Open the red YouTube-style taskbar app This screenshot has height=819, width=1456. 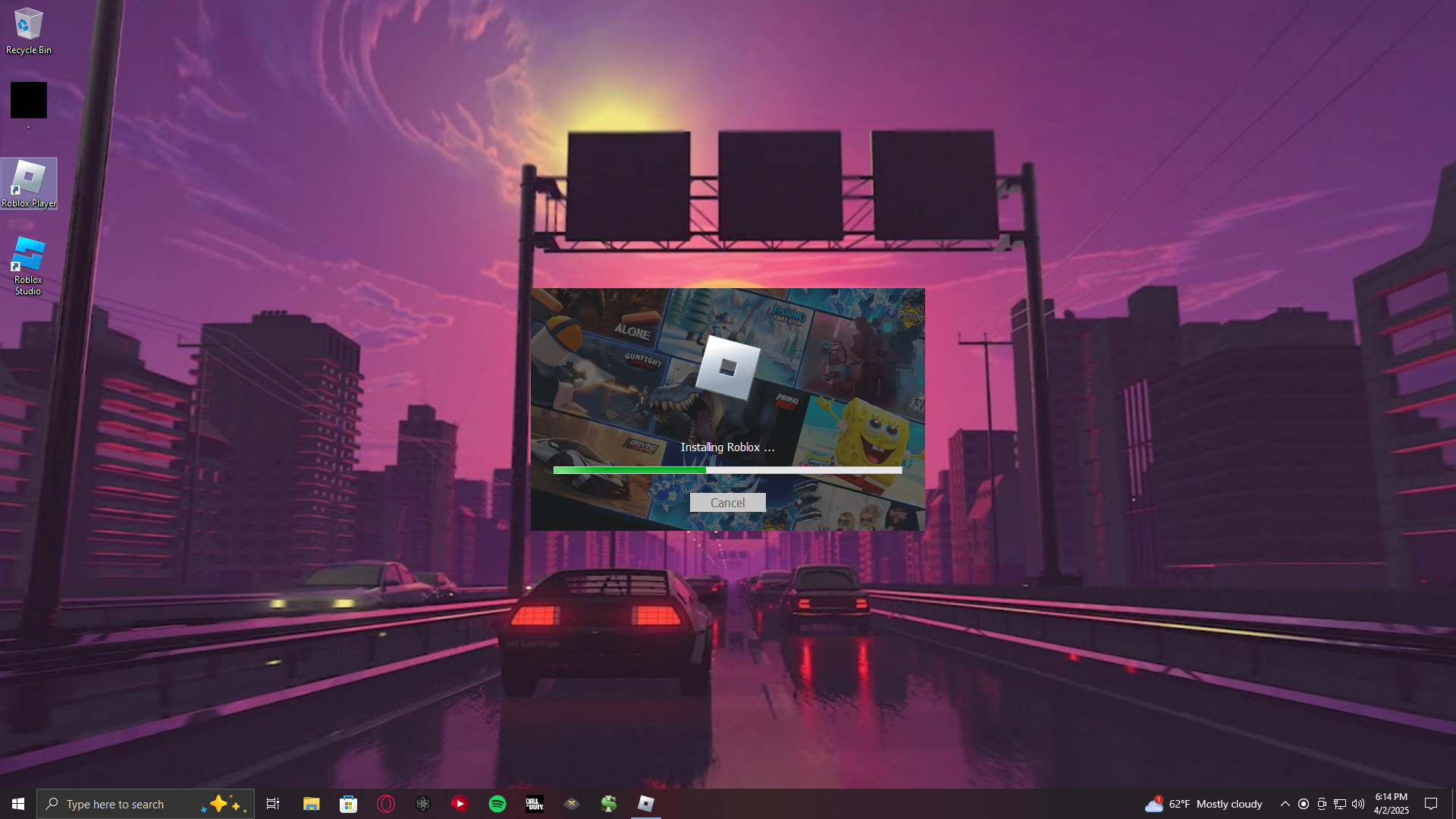click(460, 804)
